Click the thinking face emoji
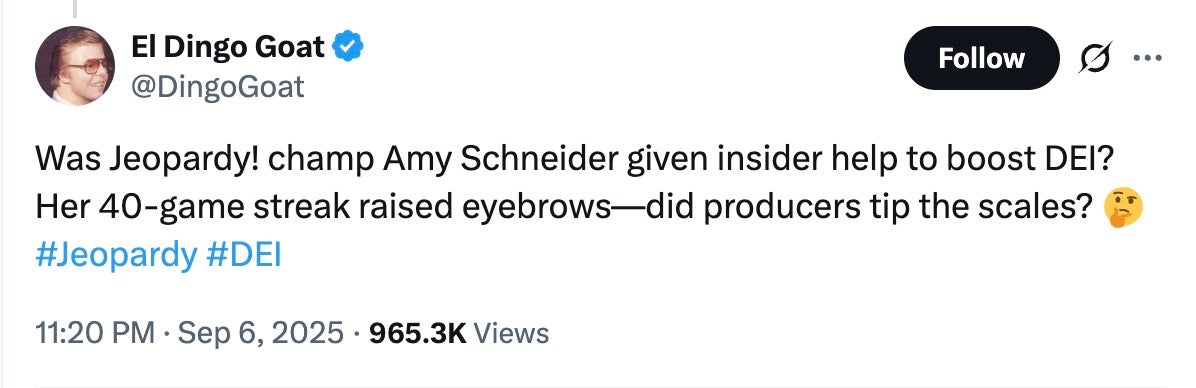Viewport: 1196px width, 388px height. 1124,208
